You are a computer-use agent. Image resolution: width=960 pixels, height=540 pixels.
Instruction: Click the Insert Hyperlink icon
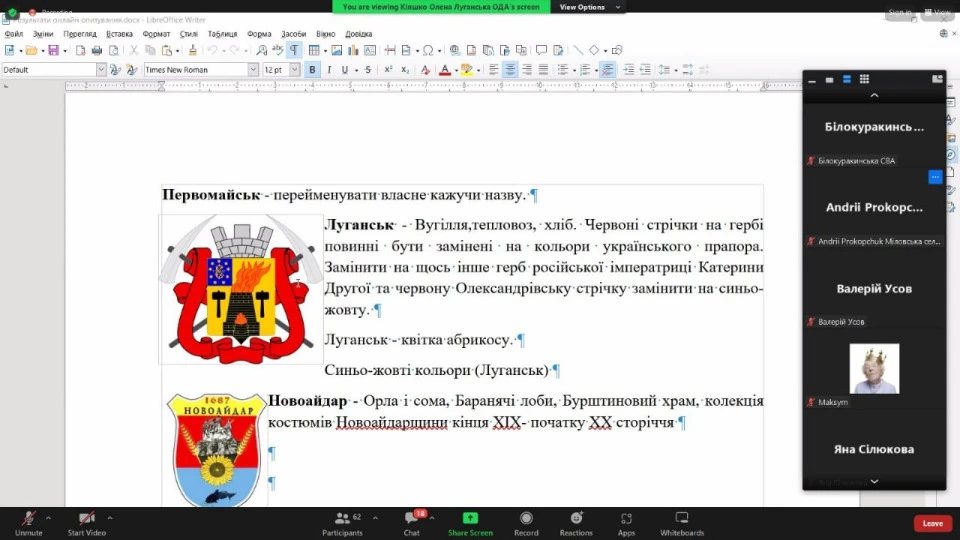pyautogui.click(x=454, y=50)
